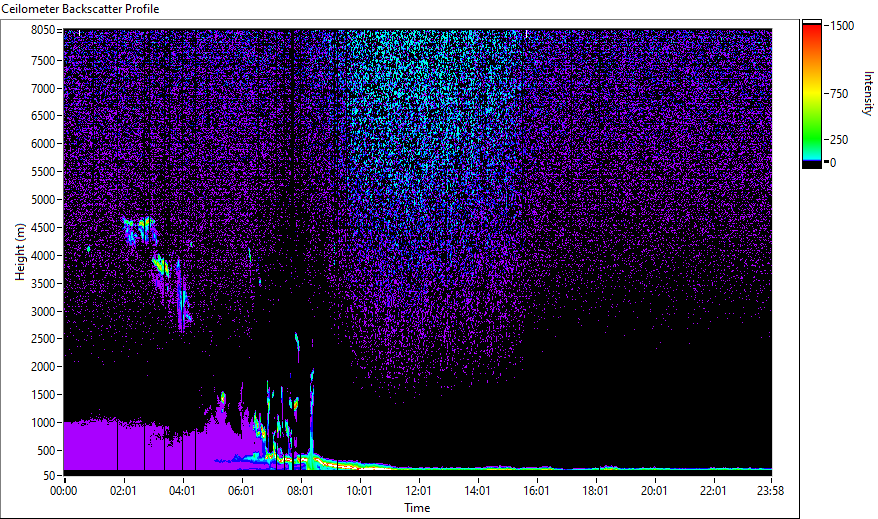
Task: Click the 250 Intensity scale marker
Action: click(839, 139)
